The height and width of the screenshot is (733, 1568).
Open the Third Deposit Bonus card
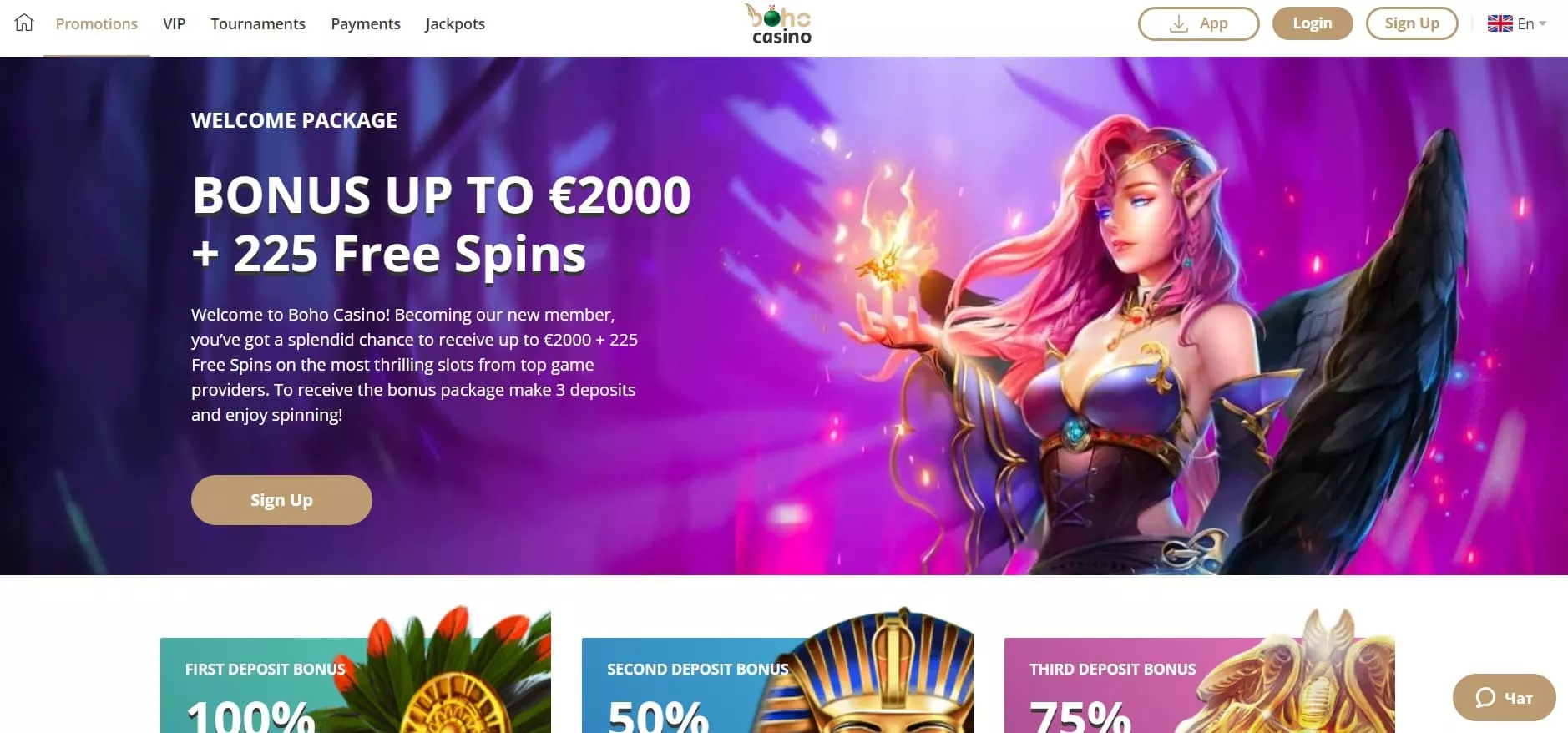1199,685
